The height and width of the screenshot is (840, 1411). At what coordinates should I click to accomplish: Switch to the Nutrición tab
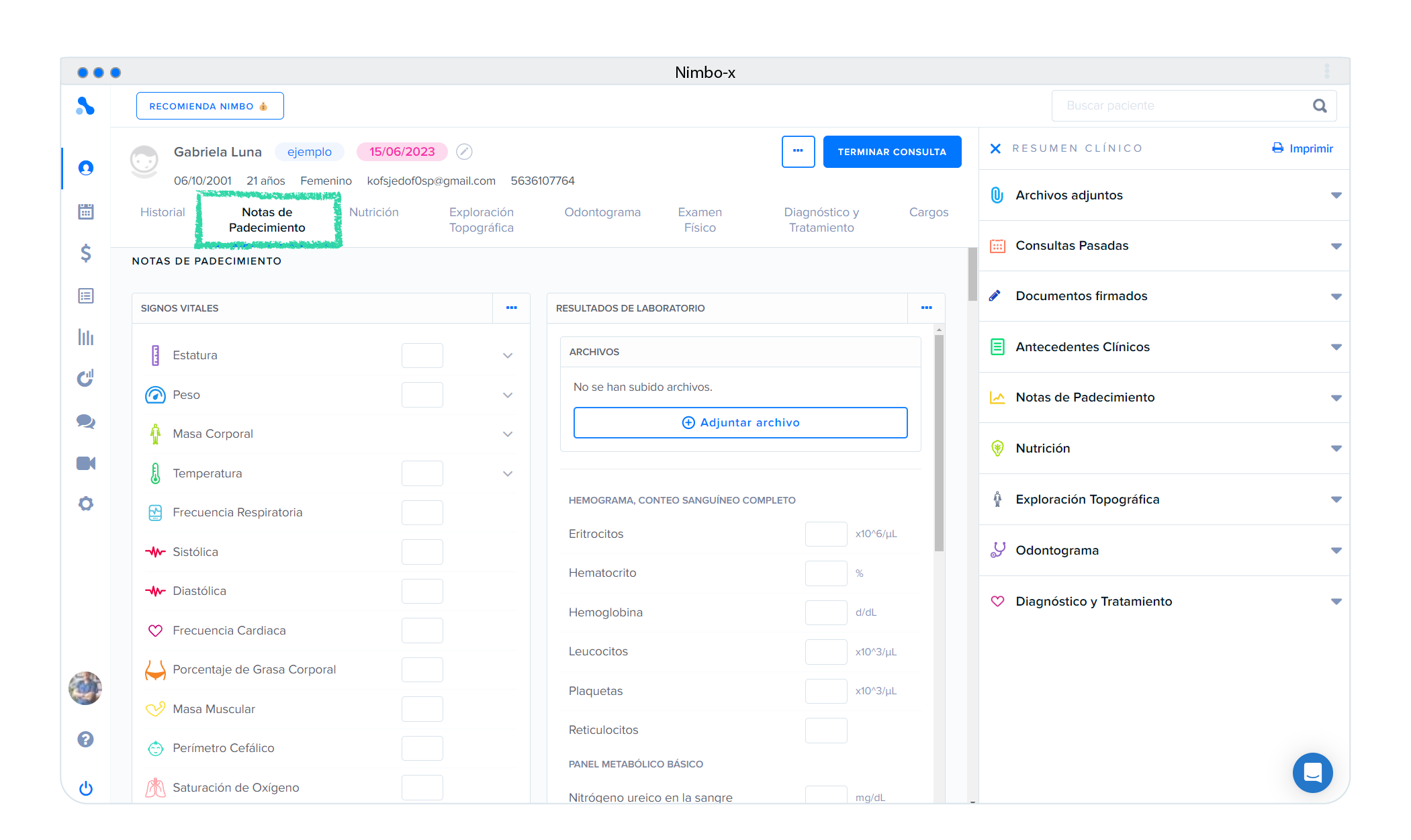pyautogui.click(x=373, y=212)
